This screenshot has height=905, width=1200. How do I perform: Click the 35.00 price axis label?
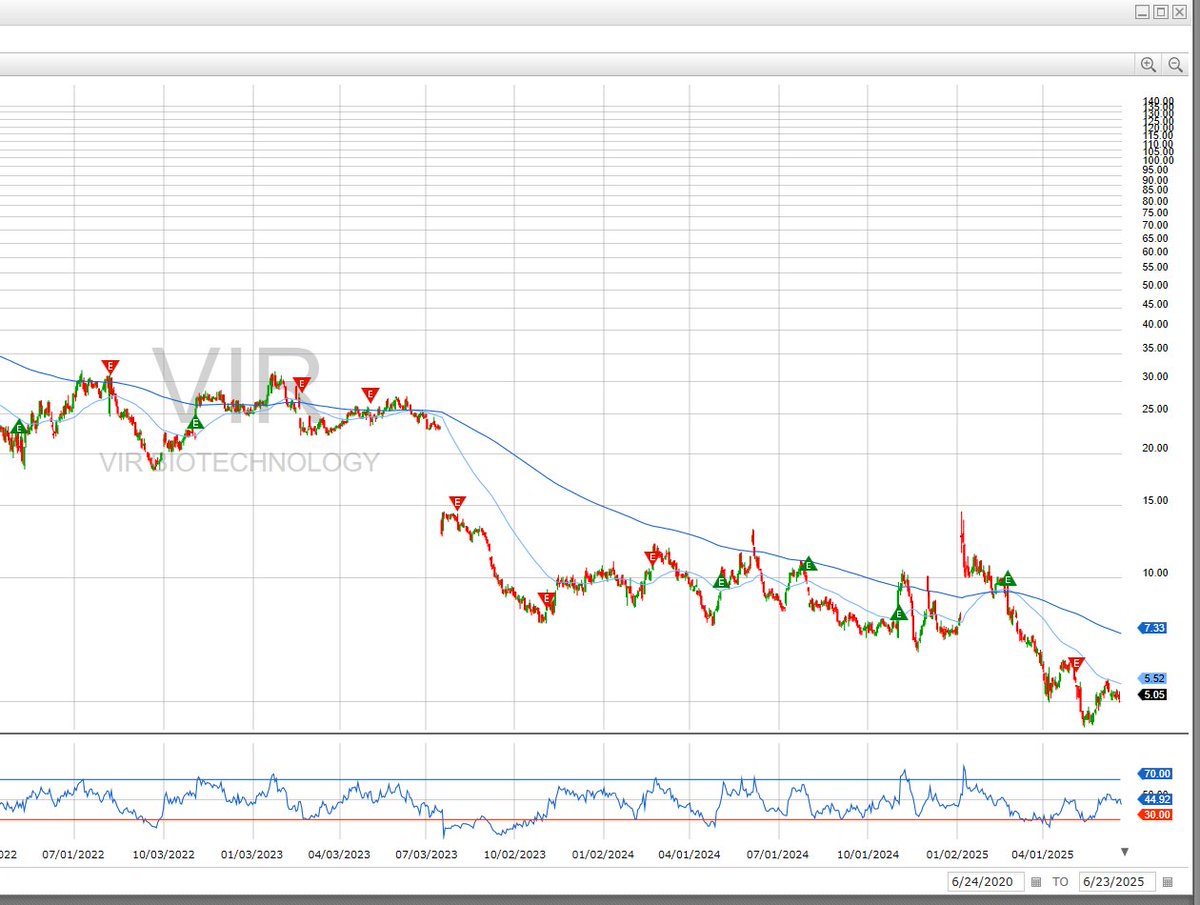click(x=1155, y=348)
